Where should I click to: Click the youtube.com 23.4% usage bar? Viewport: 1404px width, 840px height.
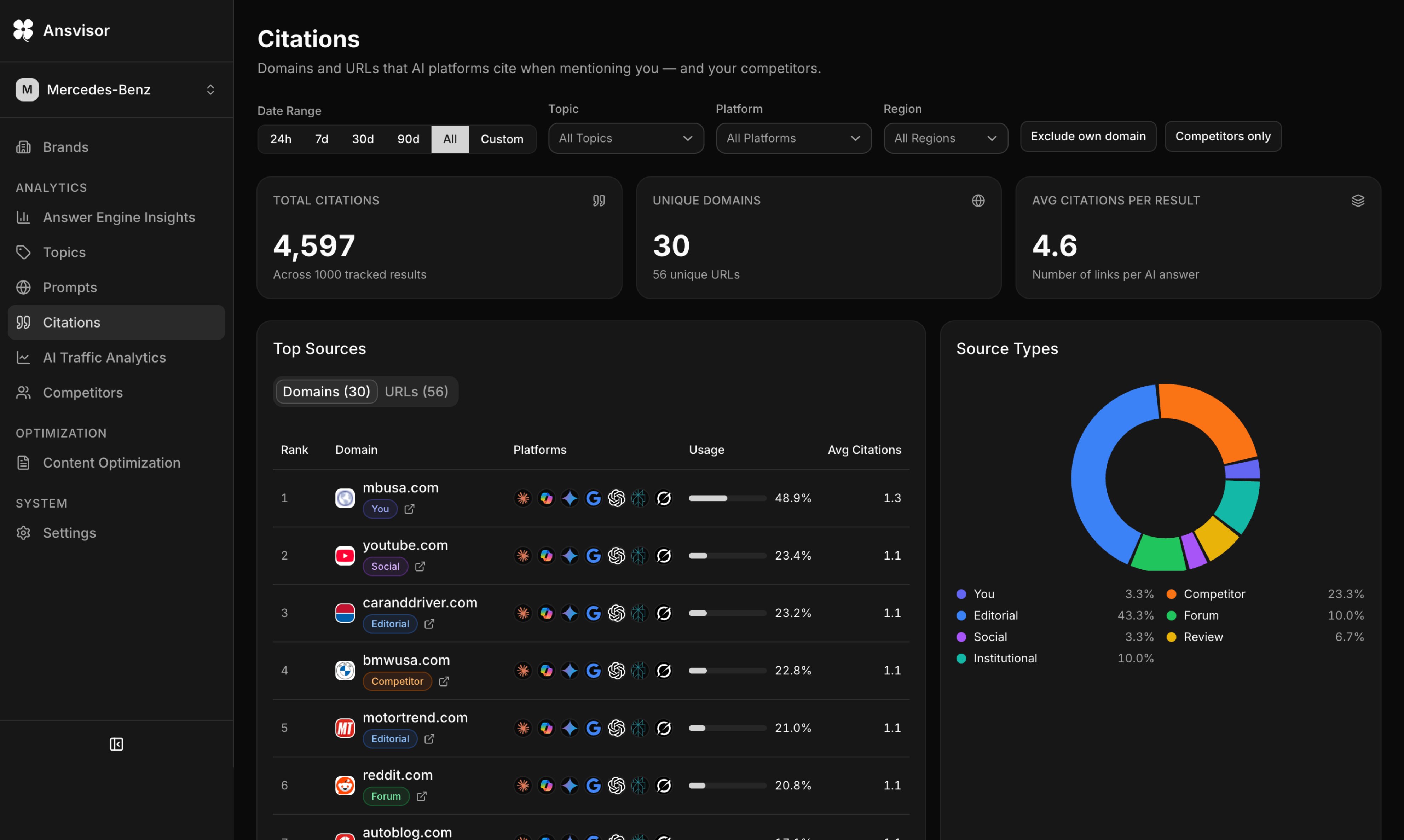click(x=728, y=556)
